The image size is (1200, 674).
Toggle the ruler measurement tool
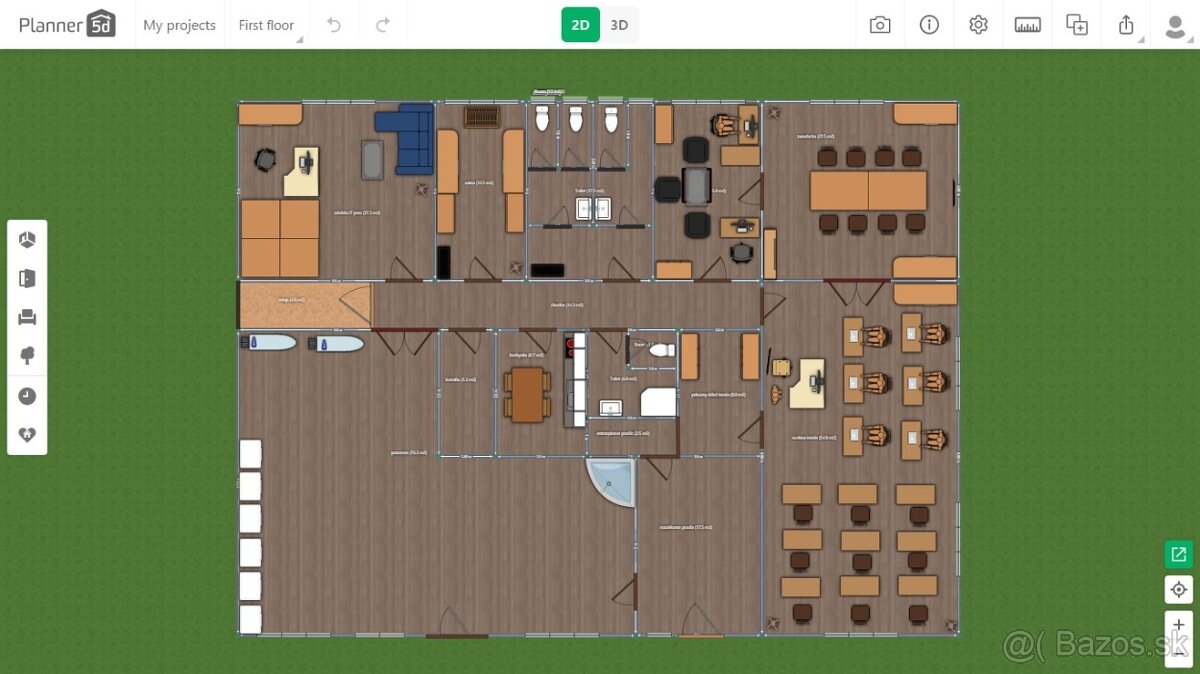point(1027,25)
